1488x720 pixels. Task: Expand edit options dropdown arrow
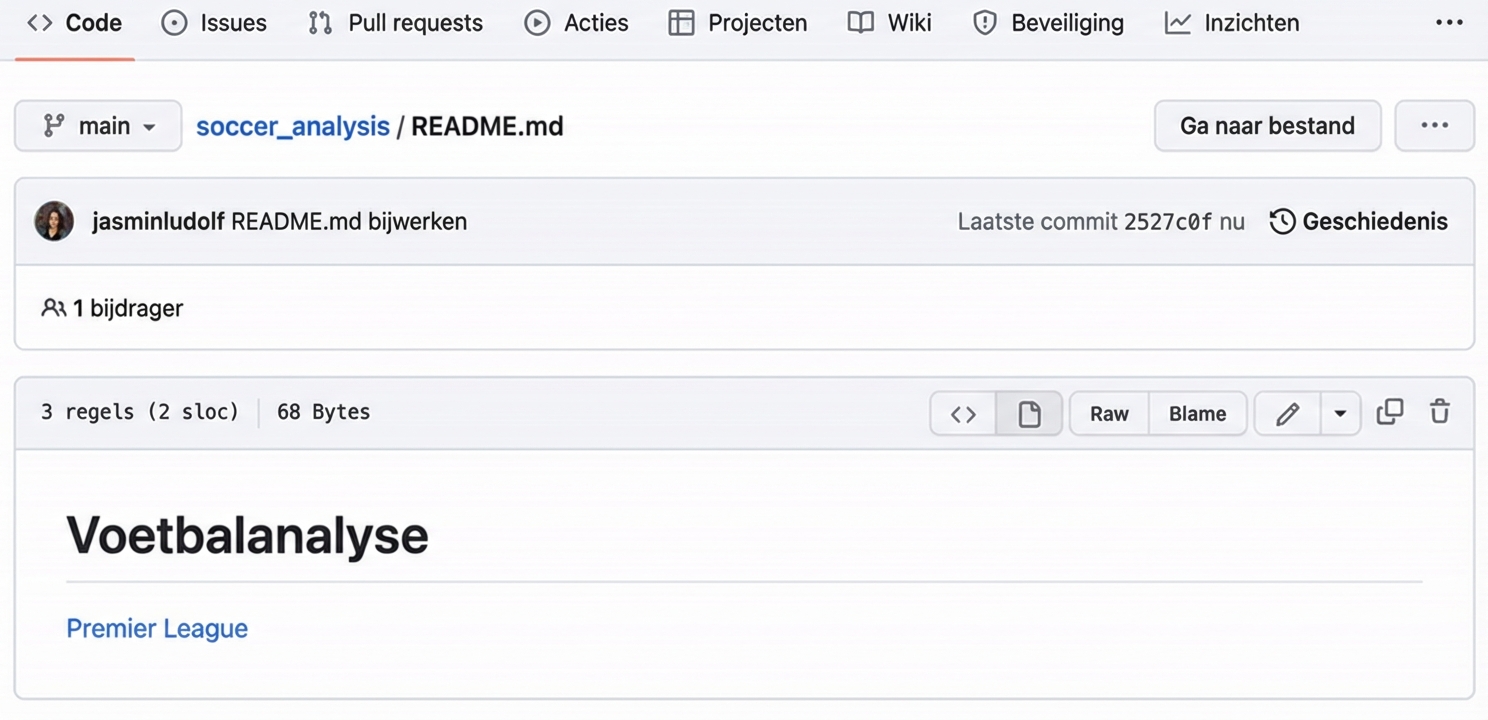(x=1339, y=414)
